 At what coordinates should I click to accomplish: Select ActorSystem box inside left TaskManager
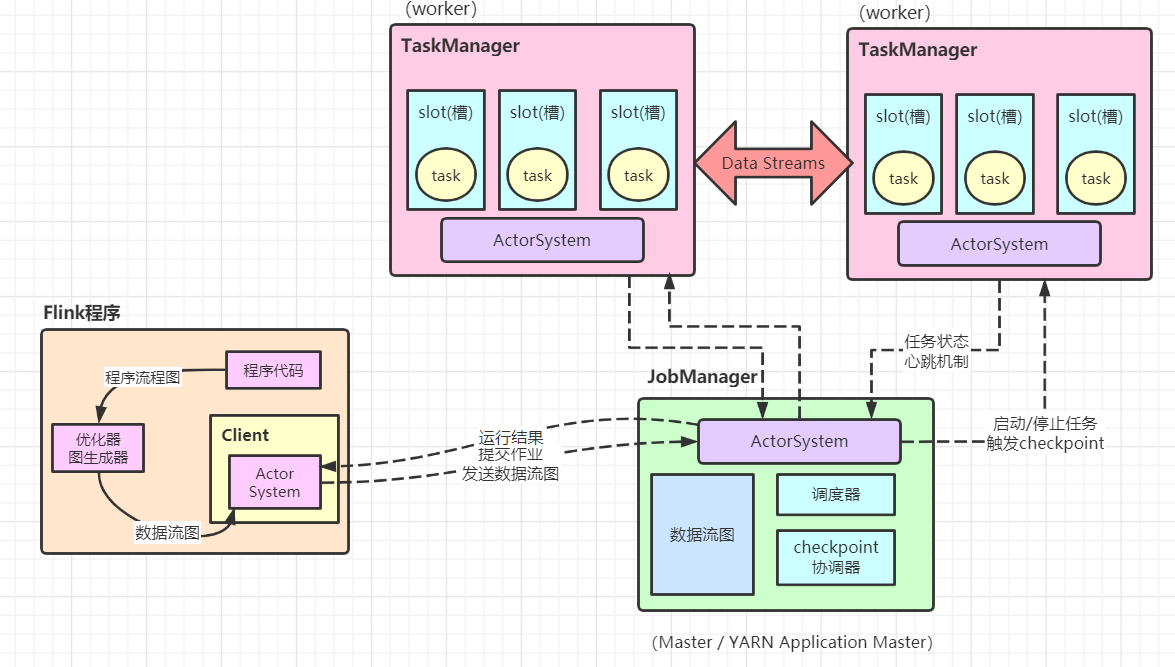[542, 240]
